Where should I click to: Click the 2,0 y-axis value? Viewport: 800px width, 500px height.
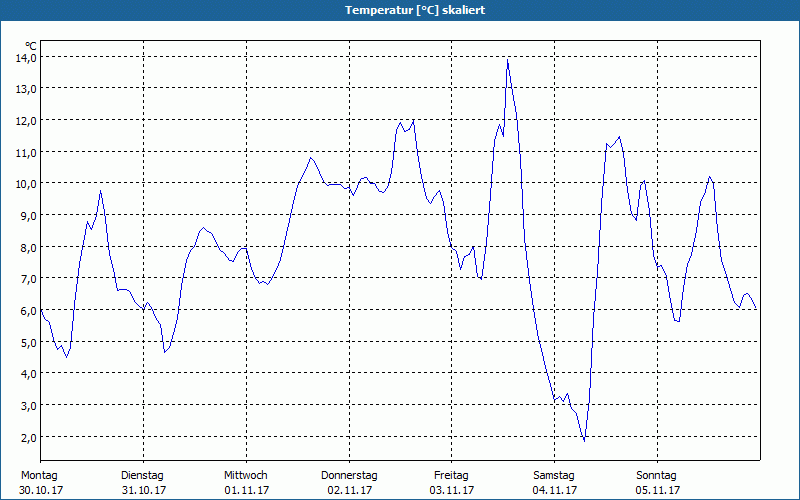click(29, 438)
